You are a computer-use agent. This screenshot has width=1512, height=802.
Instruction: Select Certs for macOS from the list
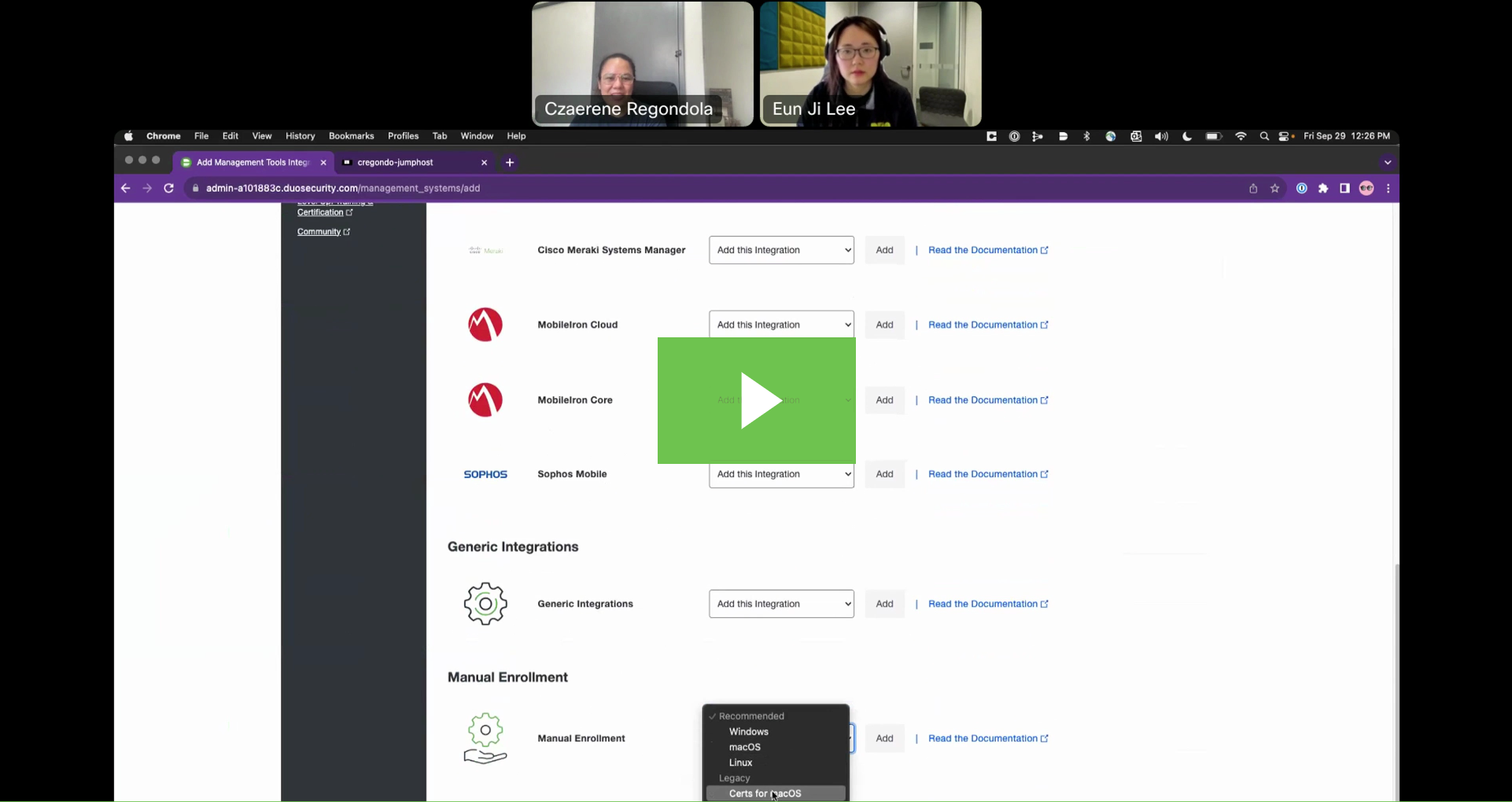click(765, 793)
